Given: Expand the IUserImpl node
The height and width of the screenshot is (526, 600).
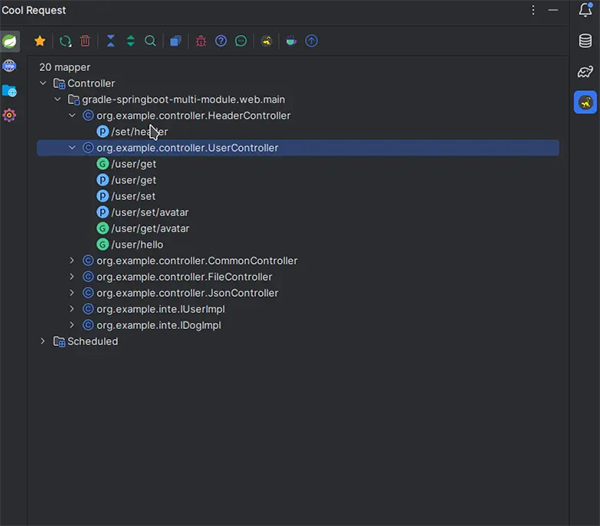Looking at the screenshot, I should point(72,309).
